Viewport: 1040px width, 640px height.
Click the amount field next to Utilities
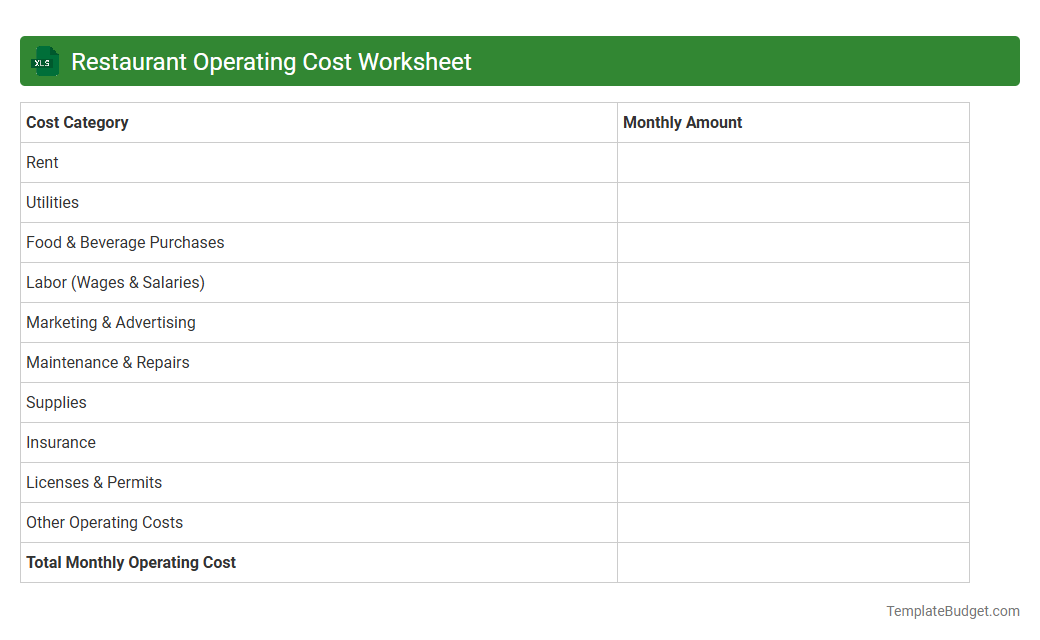pyautogui.click(x=793, y=202)
